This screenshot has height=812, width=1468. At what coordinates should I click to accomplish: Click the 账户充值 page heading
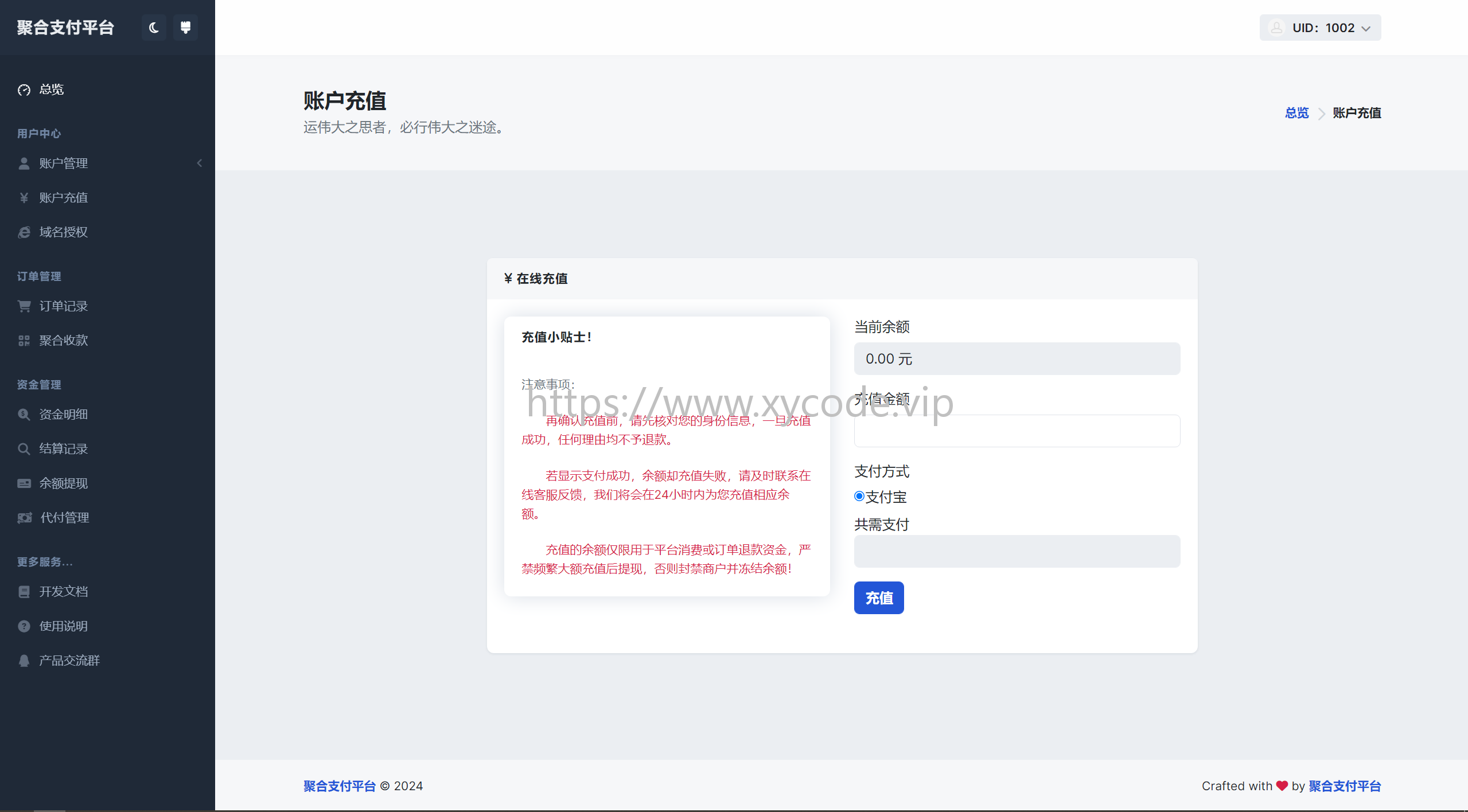pyautogui.click(x=345, y=101)
